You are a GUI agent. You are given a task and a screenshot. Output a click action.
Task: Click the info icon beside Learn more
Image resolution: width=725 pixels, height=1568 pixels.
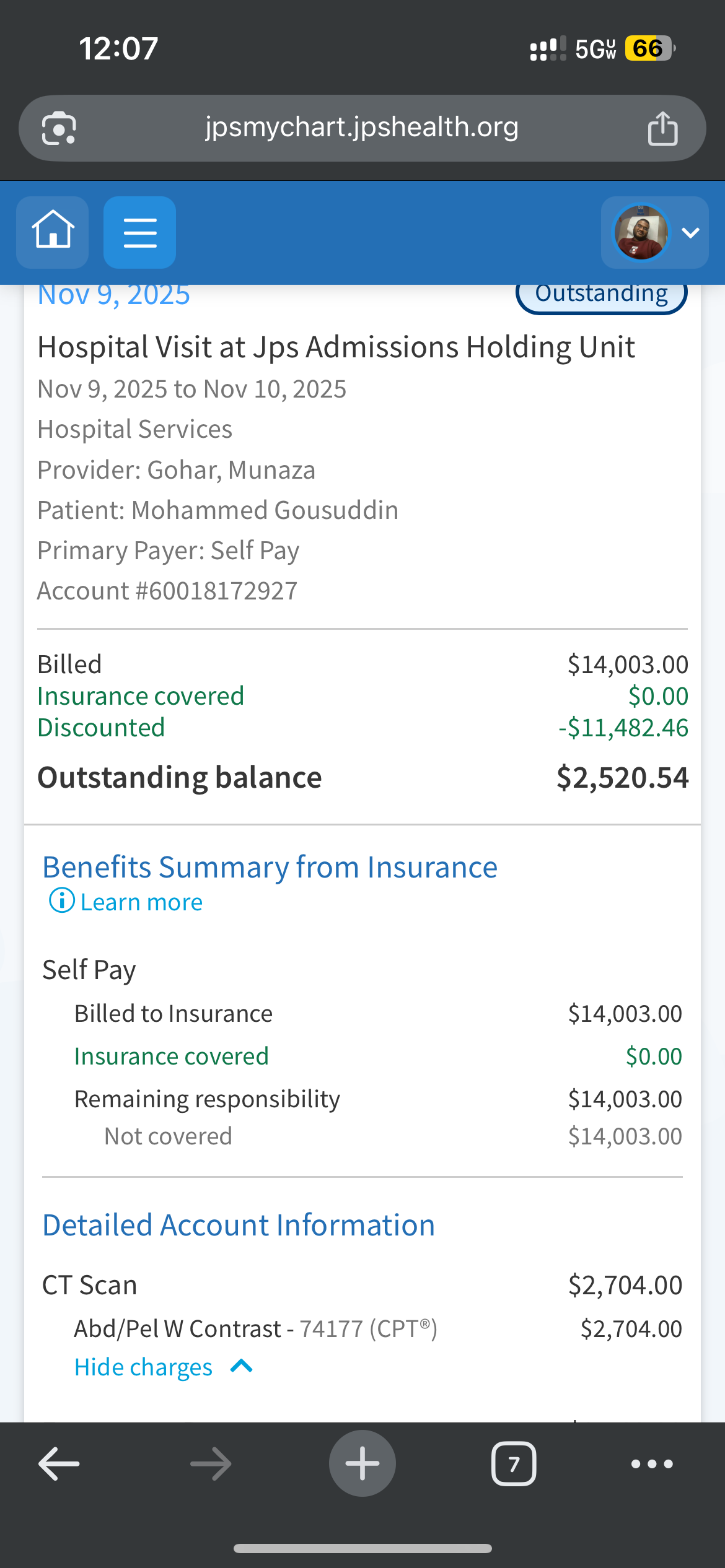click(61, 900)
